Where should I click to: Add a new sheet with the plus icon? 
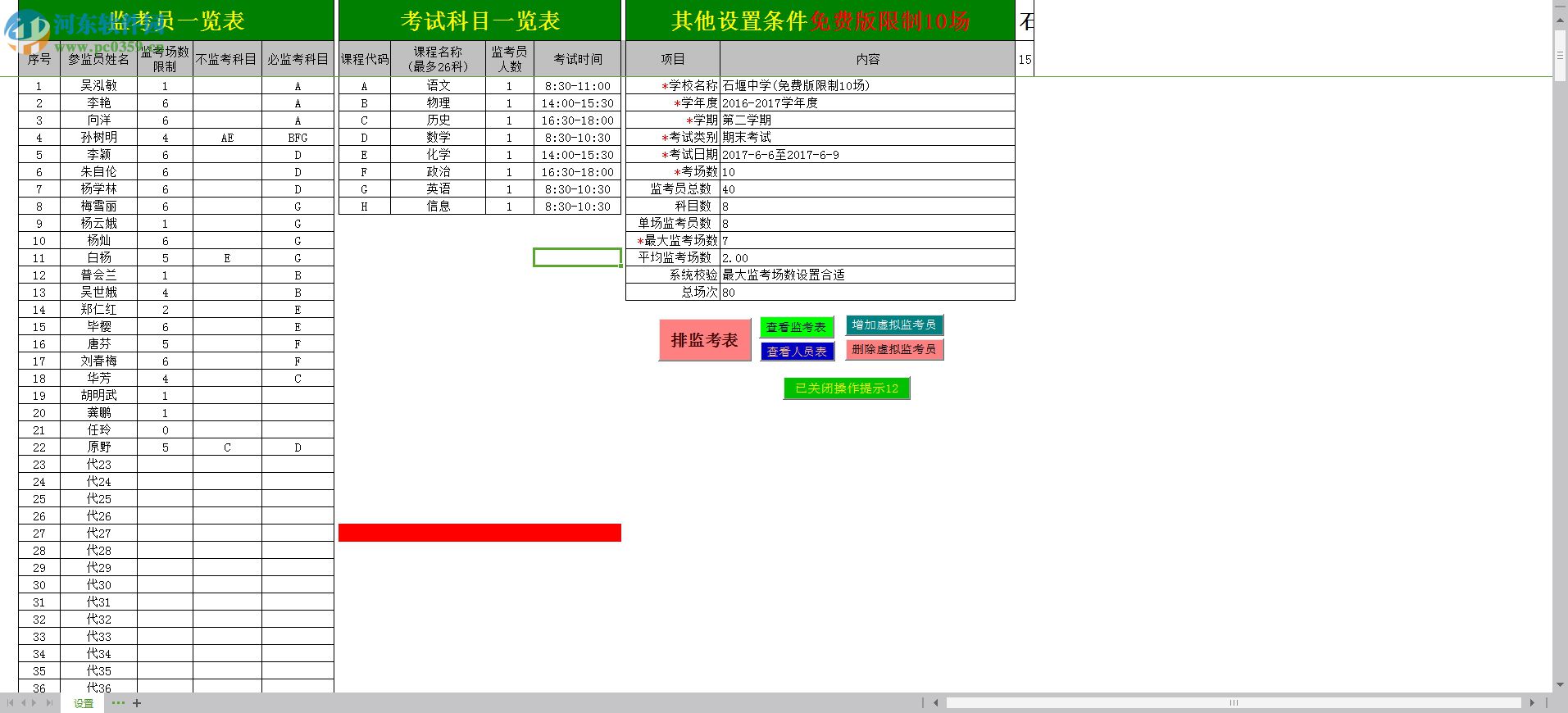pos(137,703)
